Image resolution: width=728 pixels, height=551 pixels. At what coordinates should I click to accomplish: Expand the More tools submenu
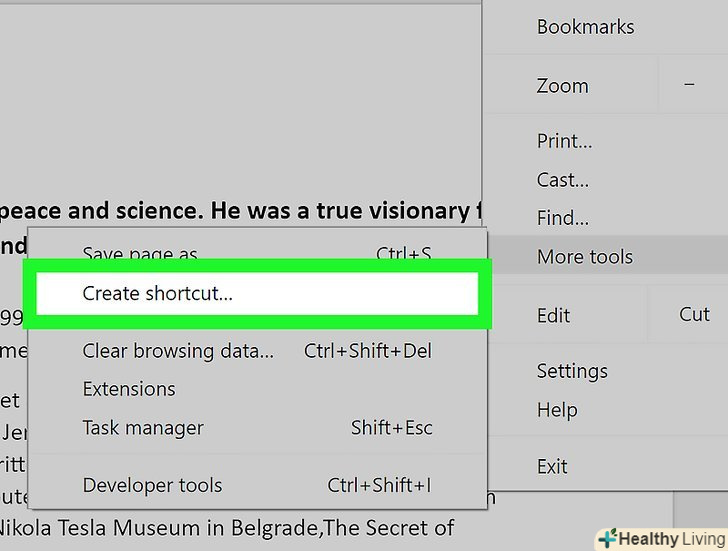click(585, 257)
